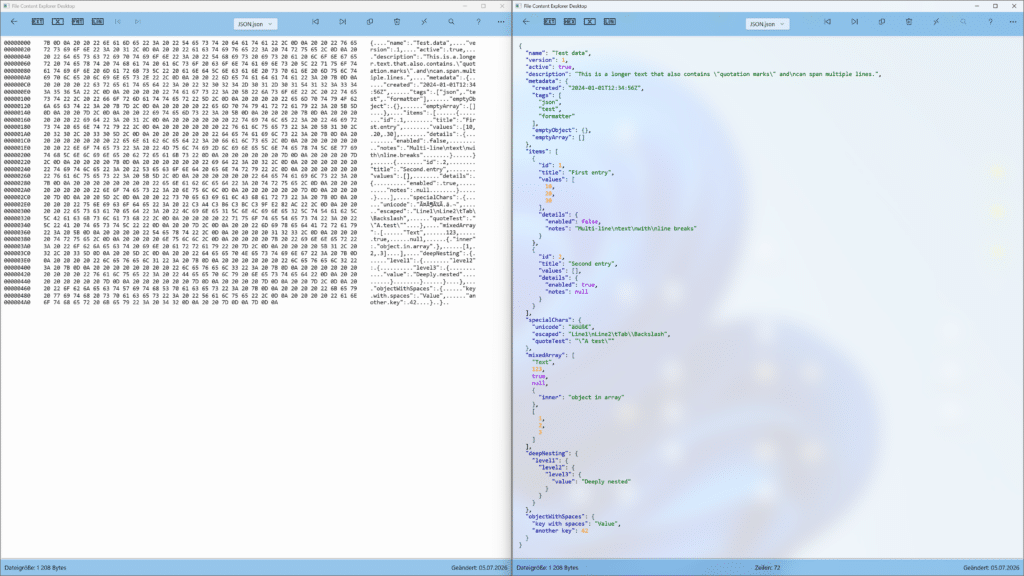
Task: Click the left window's title bar text
Action: (x=43, y=6)
